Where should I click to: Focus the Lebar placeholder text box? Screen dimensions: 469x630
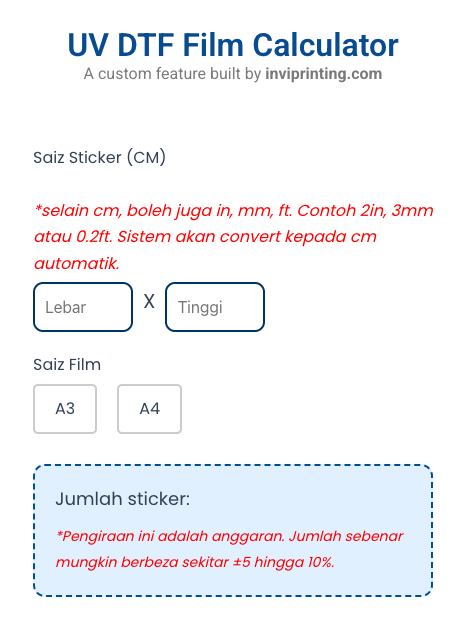83,307
